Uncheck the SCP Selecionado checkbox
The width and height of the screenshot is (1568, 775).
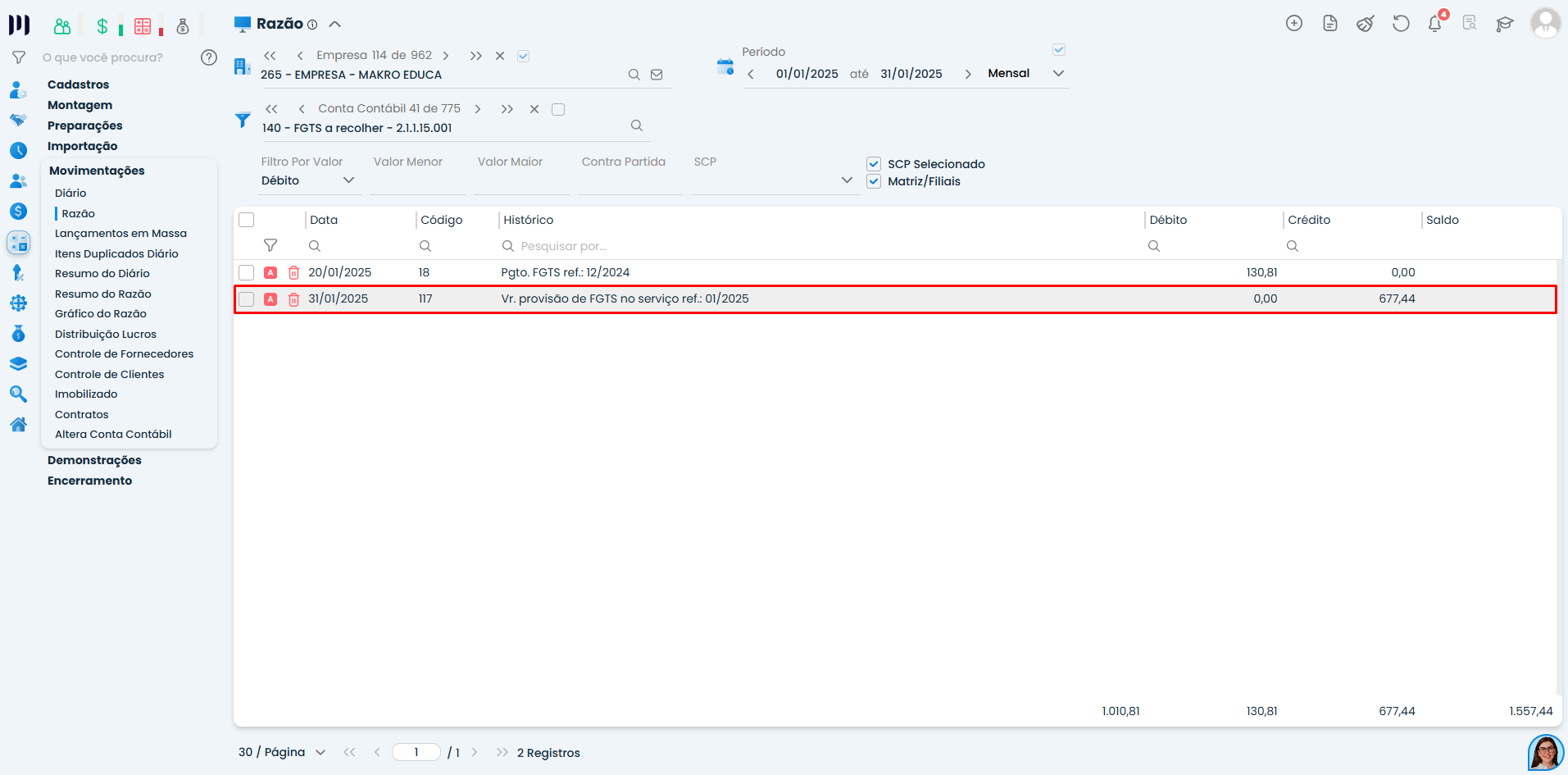[x=874, y=164]
